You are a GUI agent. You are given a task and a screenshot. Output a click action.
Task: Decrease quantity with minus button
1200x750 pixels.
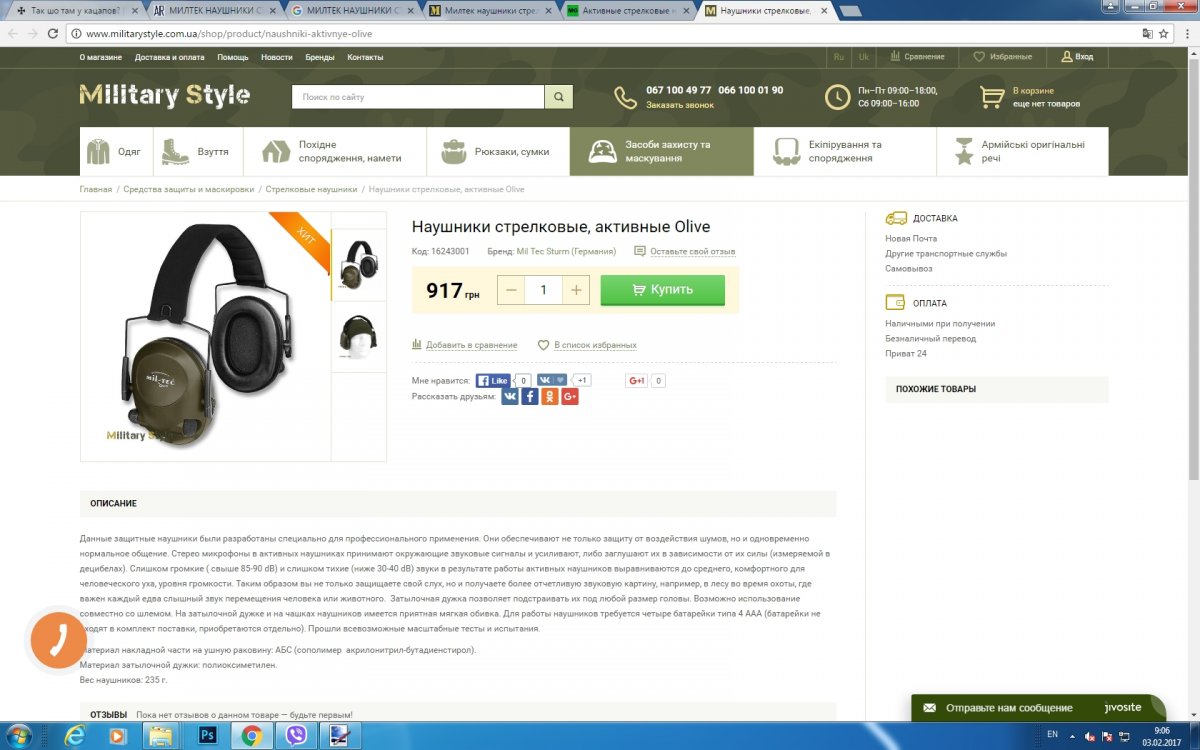pos(511,290)
